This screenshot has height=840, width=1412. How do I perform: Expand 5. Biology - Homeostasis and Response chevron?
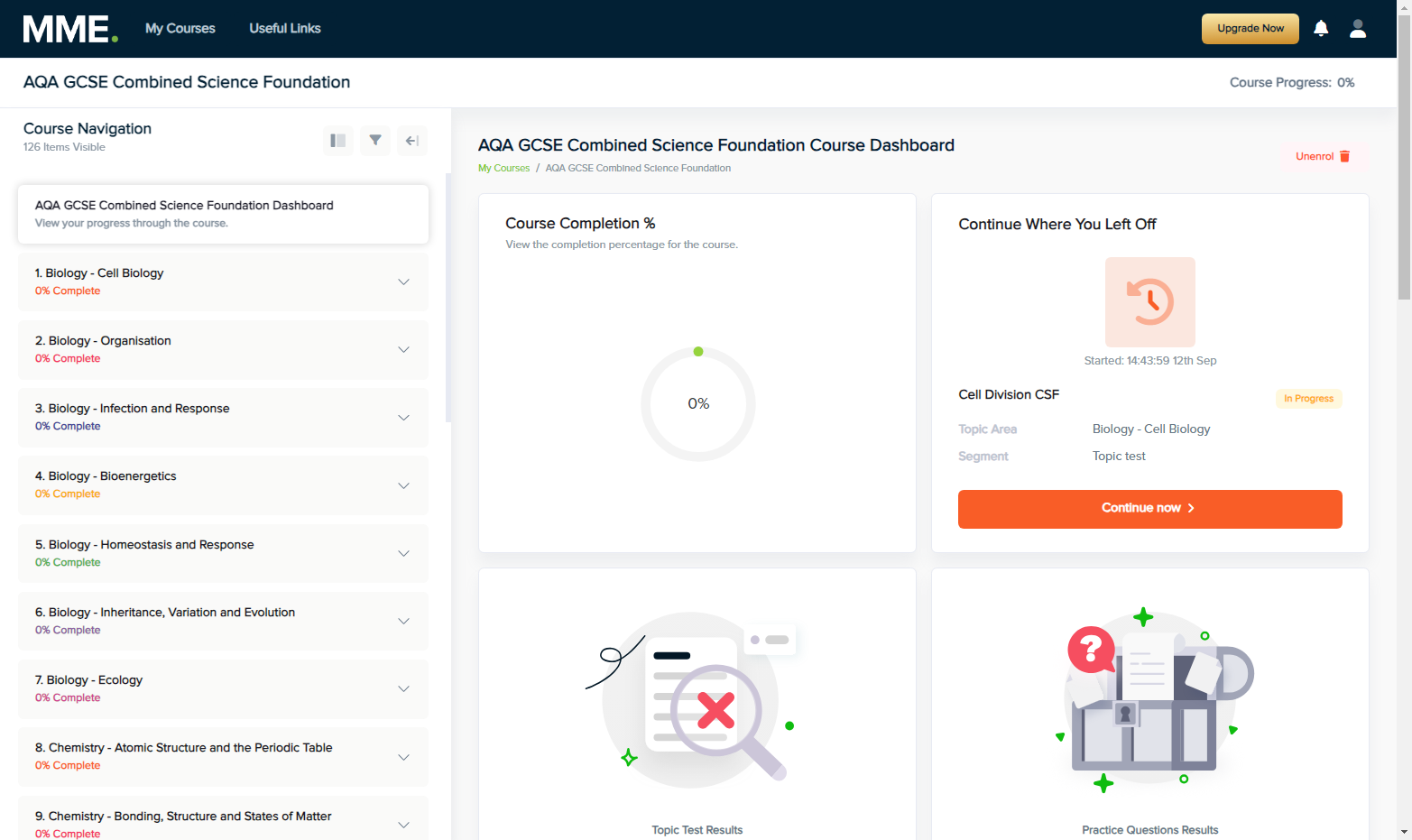(403, 553)
